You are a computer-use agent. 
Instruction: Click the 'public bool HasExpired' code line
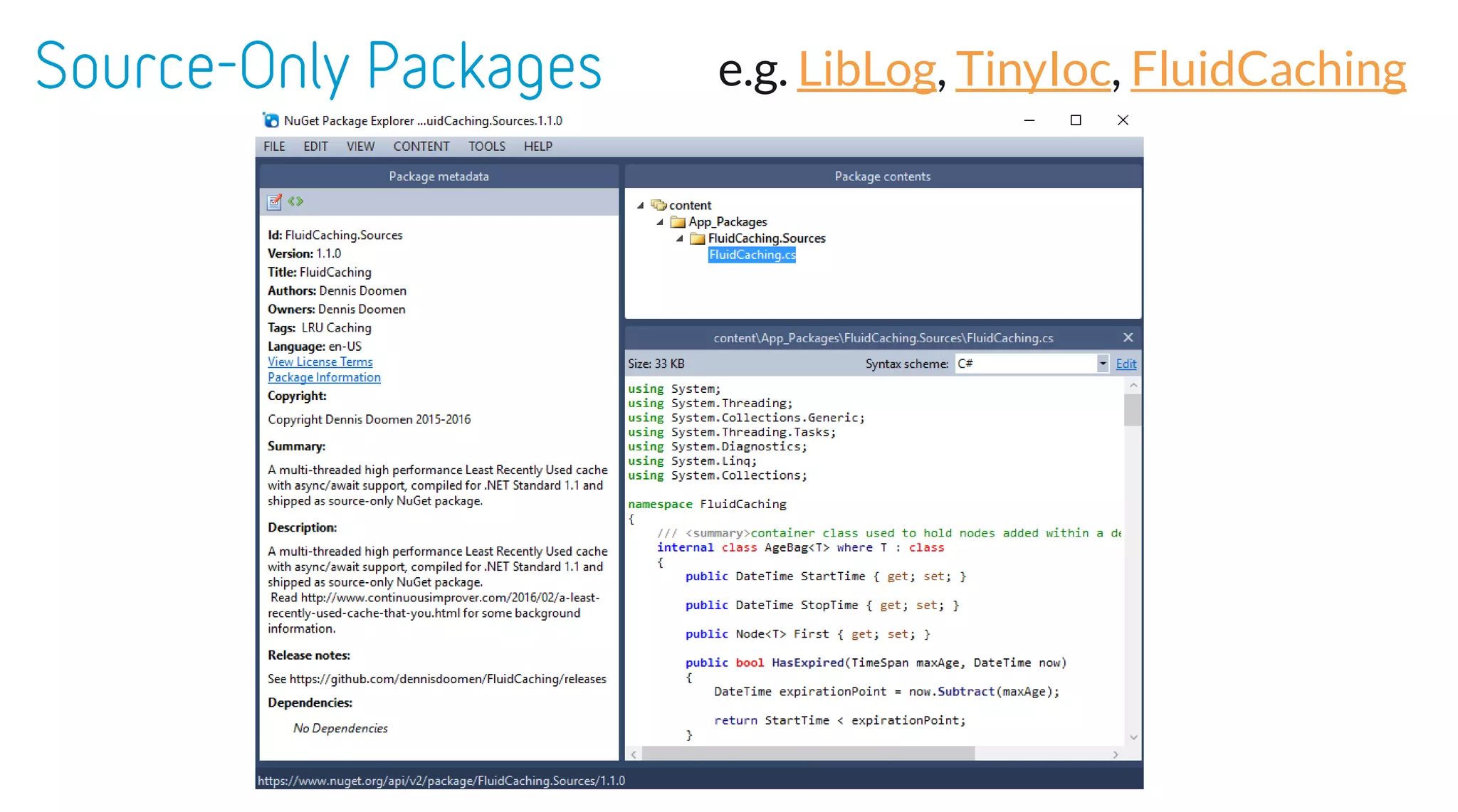pos(876,663)
